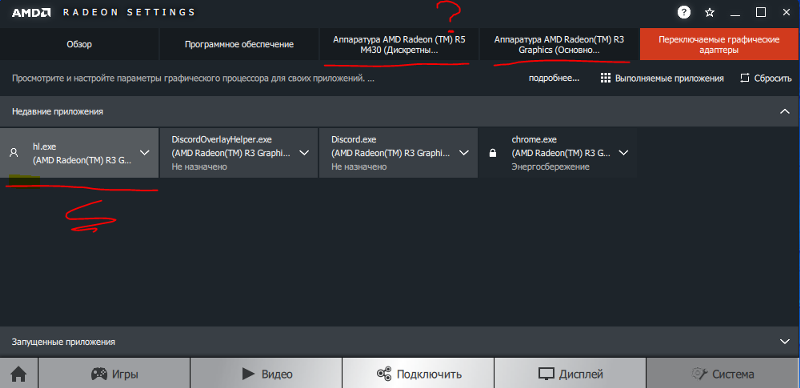The image size is (800, 388).
Task: Click the Просмотрите и настройте description text
Action: click(193, 79)
